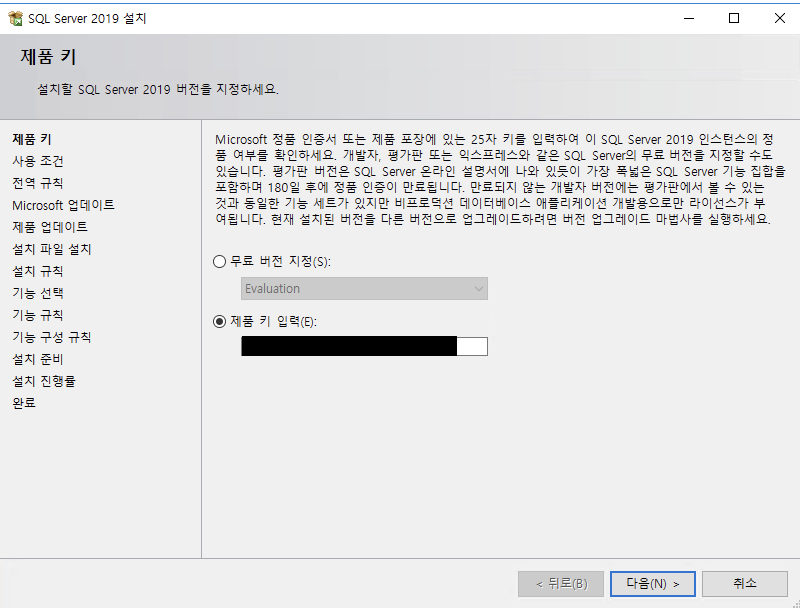The height and width of the screenshot is (608, 804).
Task: Select 설치 진행률 step in sidebar
Action: pyautogui.click(x=44, y=381)
